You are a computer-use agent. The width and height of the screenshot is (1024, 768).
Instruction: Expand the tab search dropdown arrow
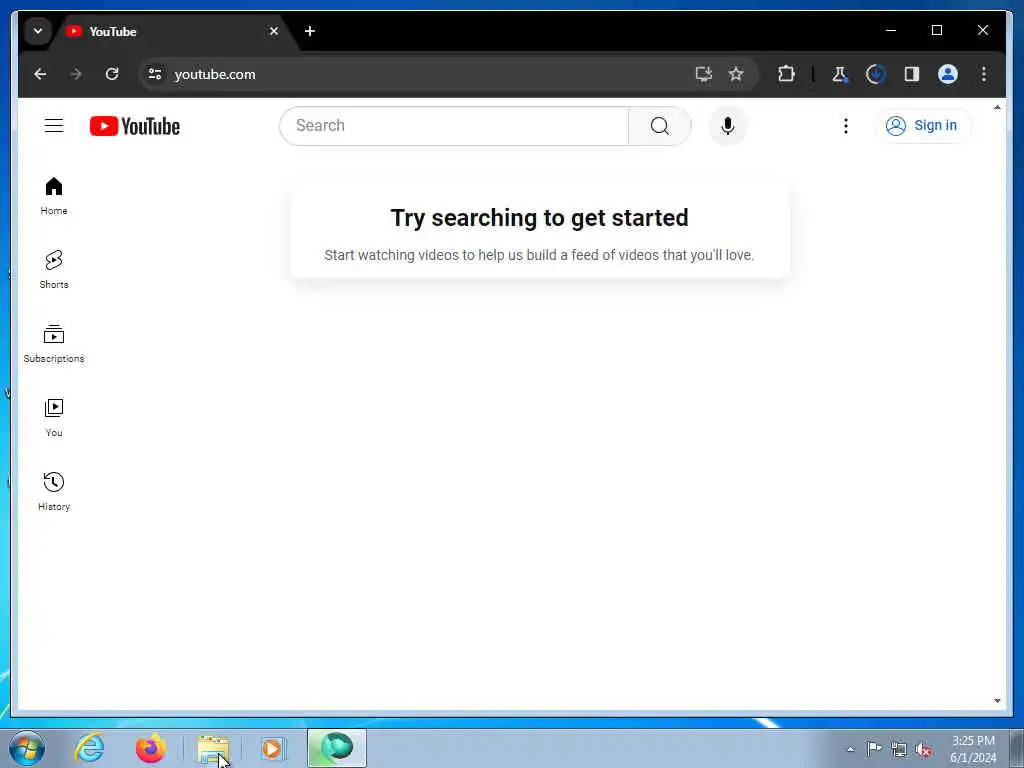38,31
